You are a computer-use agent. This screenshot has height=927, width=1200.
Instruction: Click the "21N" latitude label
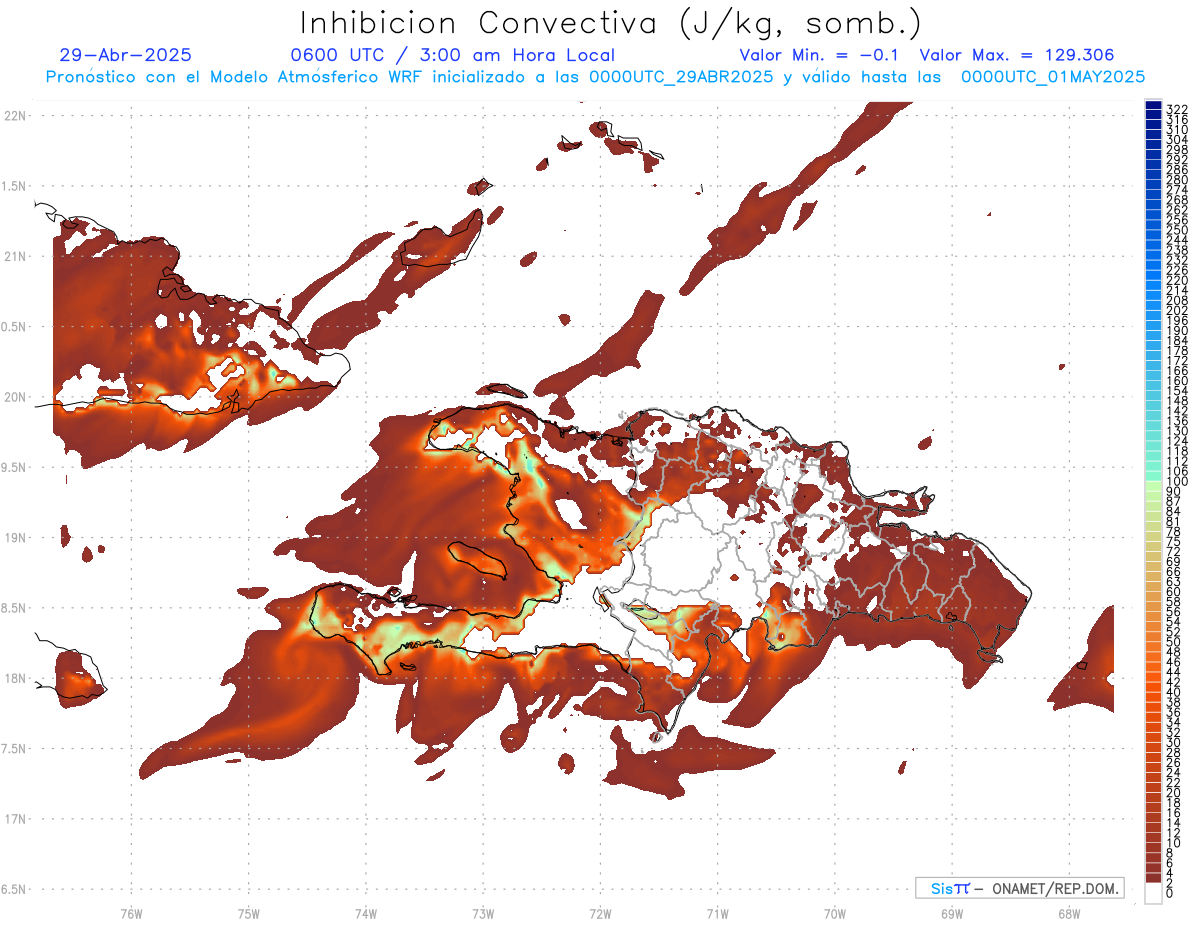[15, 256]
